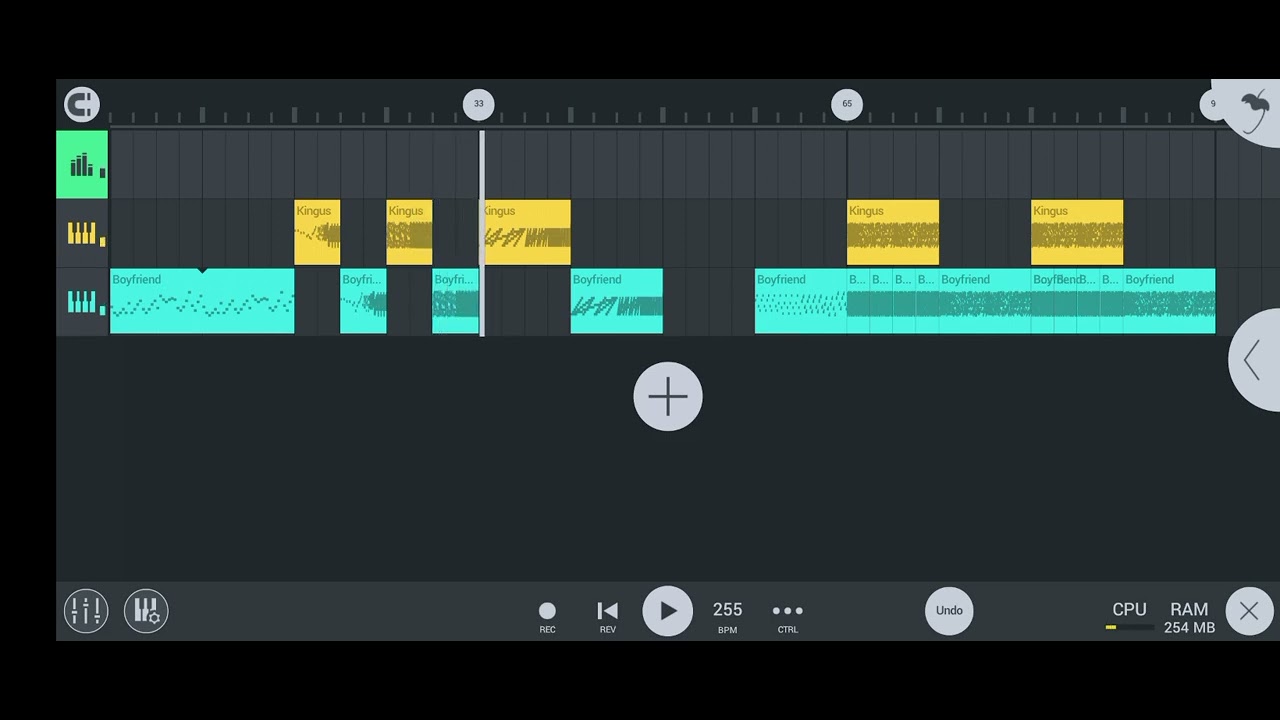
Task: View the CPU usage meter
Action: pos(1129,617)
